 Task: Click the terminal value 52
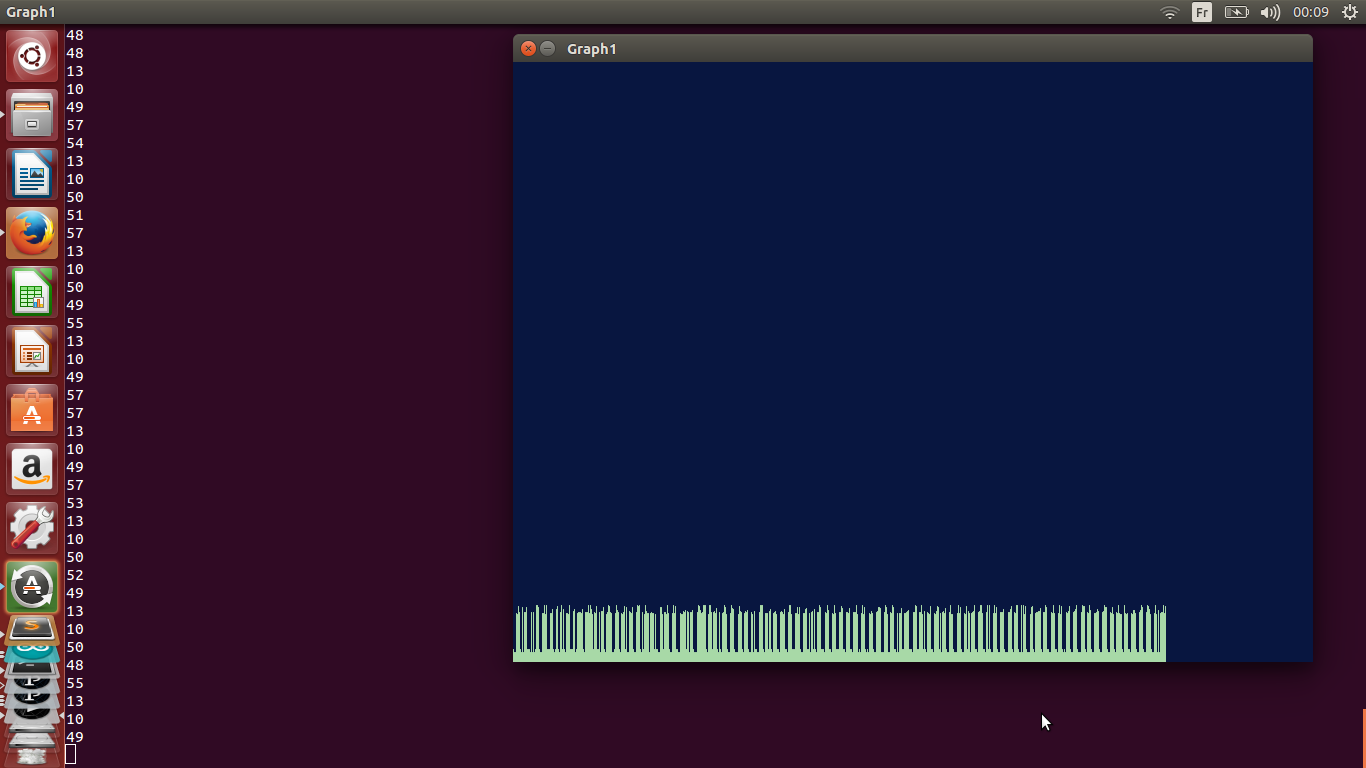point(75,575)
